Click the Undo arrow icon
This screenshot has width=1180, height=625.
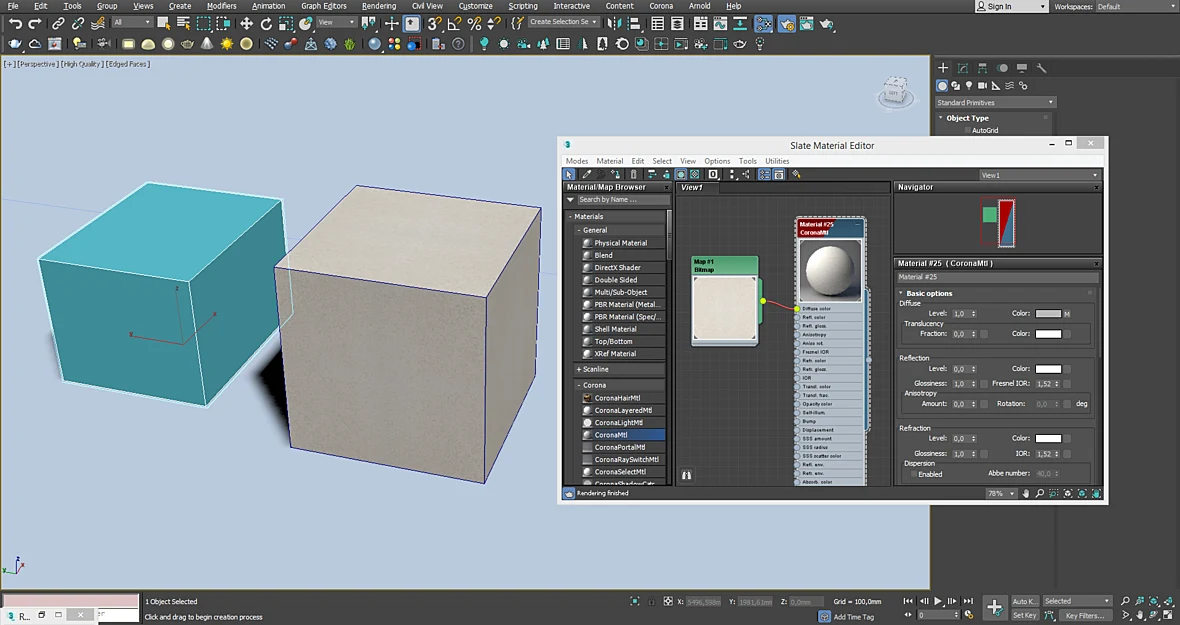coord(15,23)
